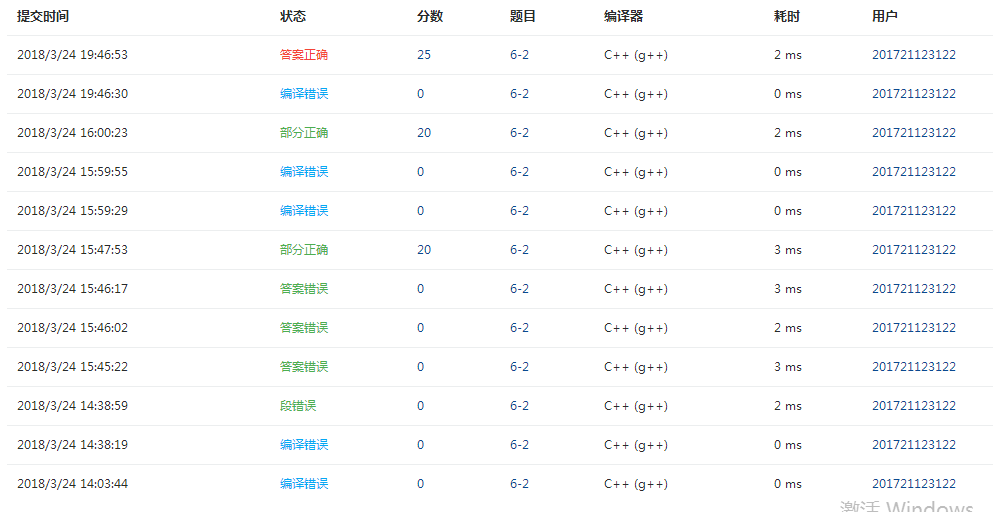Click 2 ms duration in 19:46:53 row
The height and width of the screenshot is (512, 993).
[x=788, y=55]
